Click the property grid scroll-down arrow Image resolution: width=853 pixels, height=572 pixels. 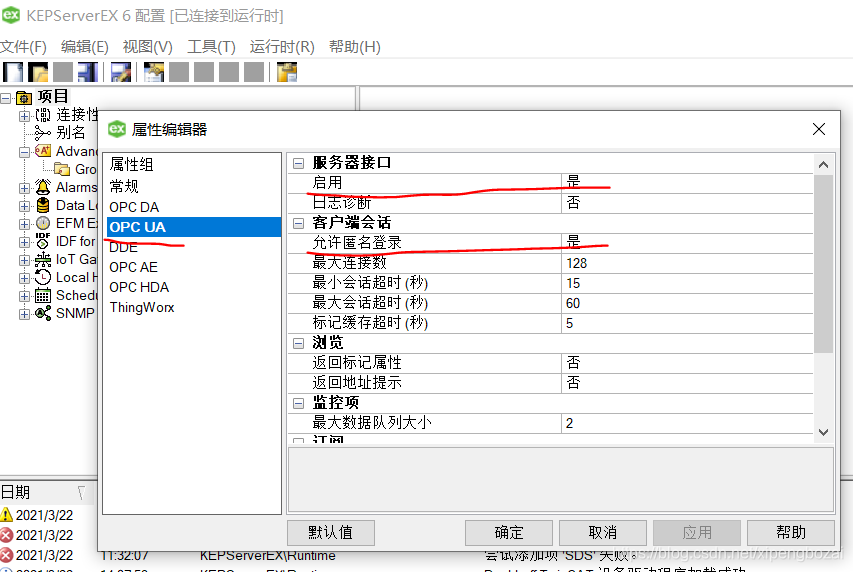pyautogui.click(x=824, y=432)
